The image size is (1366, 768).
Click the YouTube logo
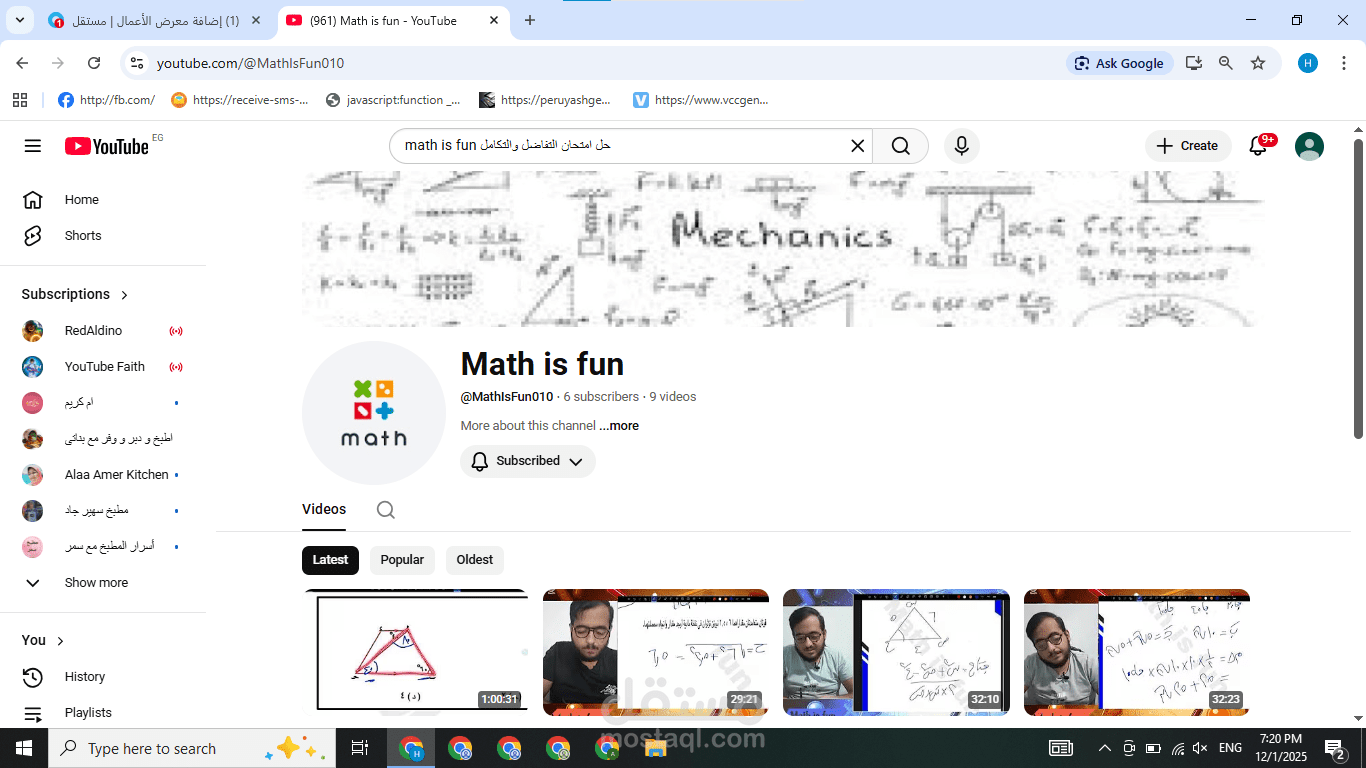tap(107, 146)
